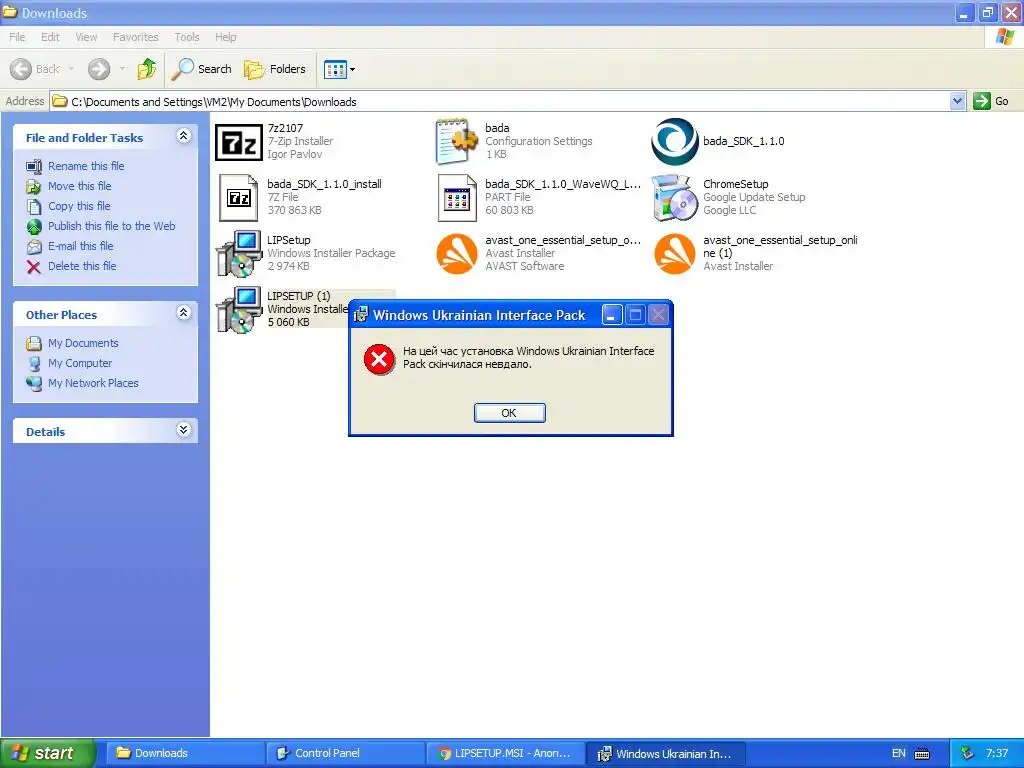The height and width of the screenshot is (768, 1024).
Task: Click Rename this file link
Action: (86, 166)
